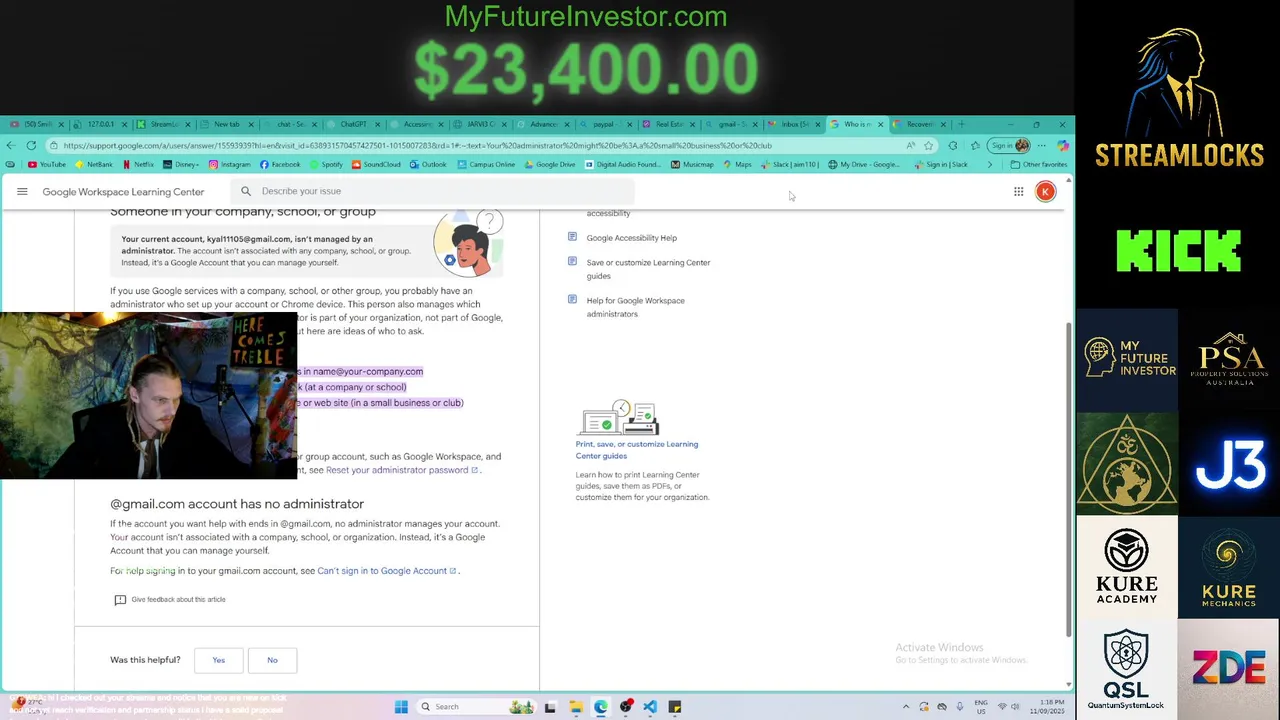Screen dimensions: 1280x720
Task: Go back using the browser back arrow
Action: (x=10, y=145)
